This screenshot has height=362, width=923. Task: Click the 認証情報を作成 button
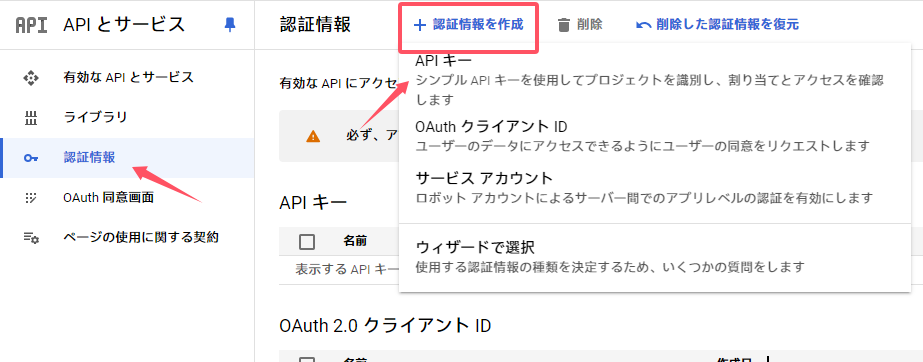[469, 25]
